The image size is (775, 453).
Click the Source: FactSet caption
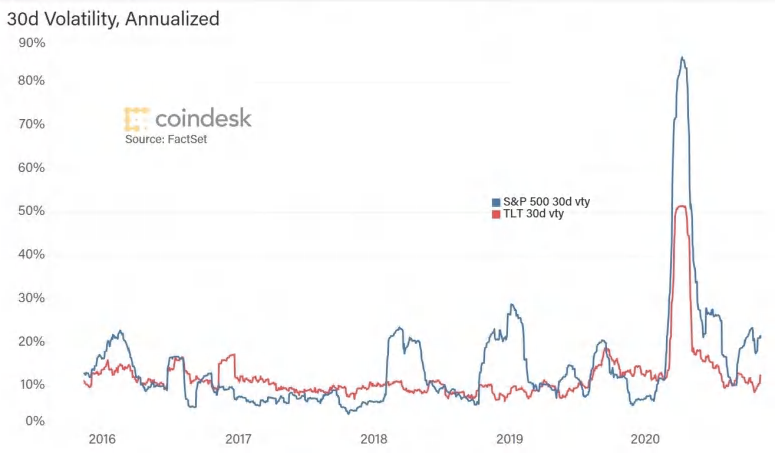coord(166,139)
